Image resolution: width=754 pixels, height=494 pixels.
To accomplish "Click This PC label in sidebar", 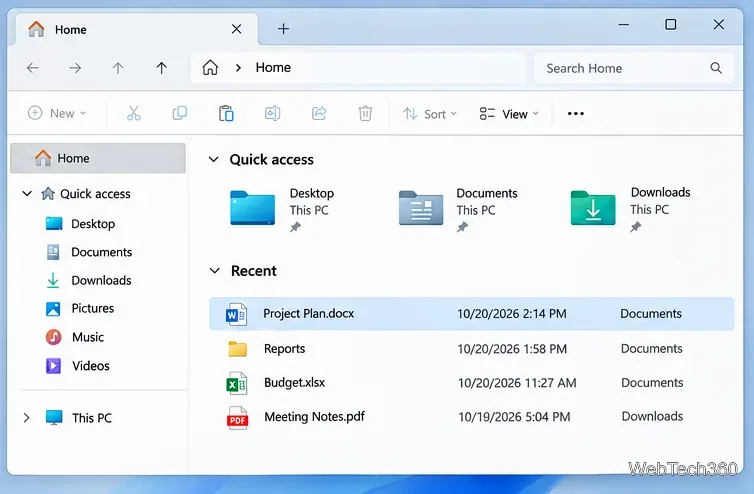I will coord(92,418).
